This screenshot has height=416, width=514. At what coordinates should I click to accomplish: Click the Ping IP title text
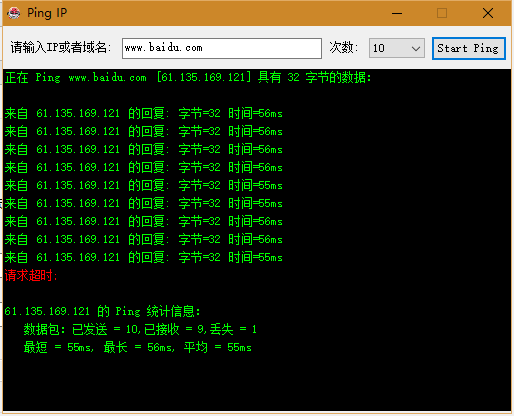(x=47, y=13)
